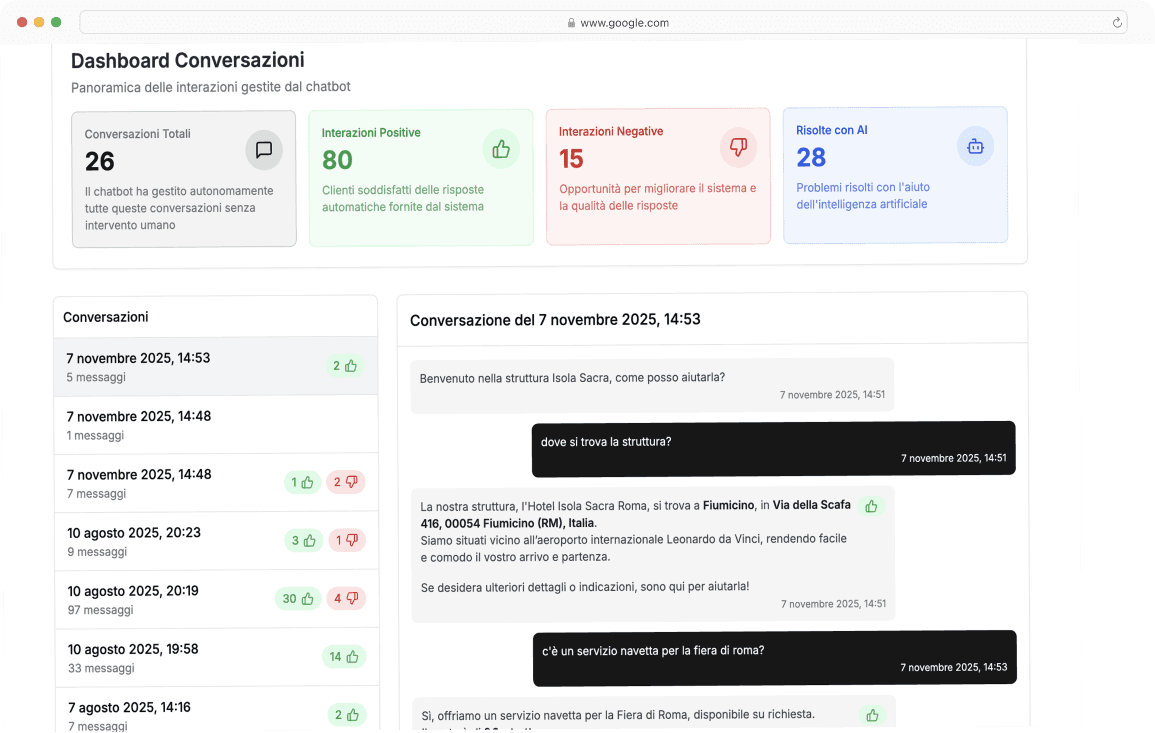Click the 'Conversazioni' list header
1155x733 pixels.
105,318
